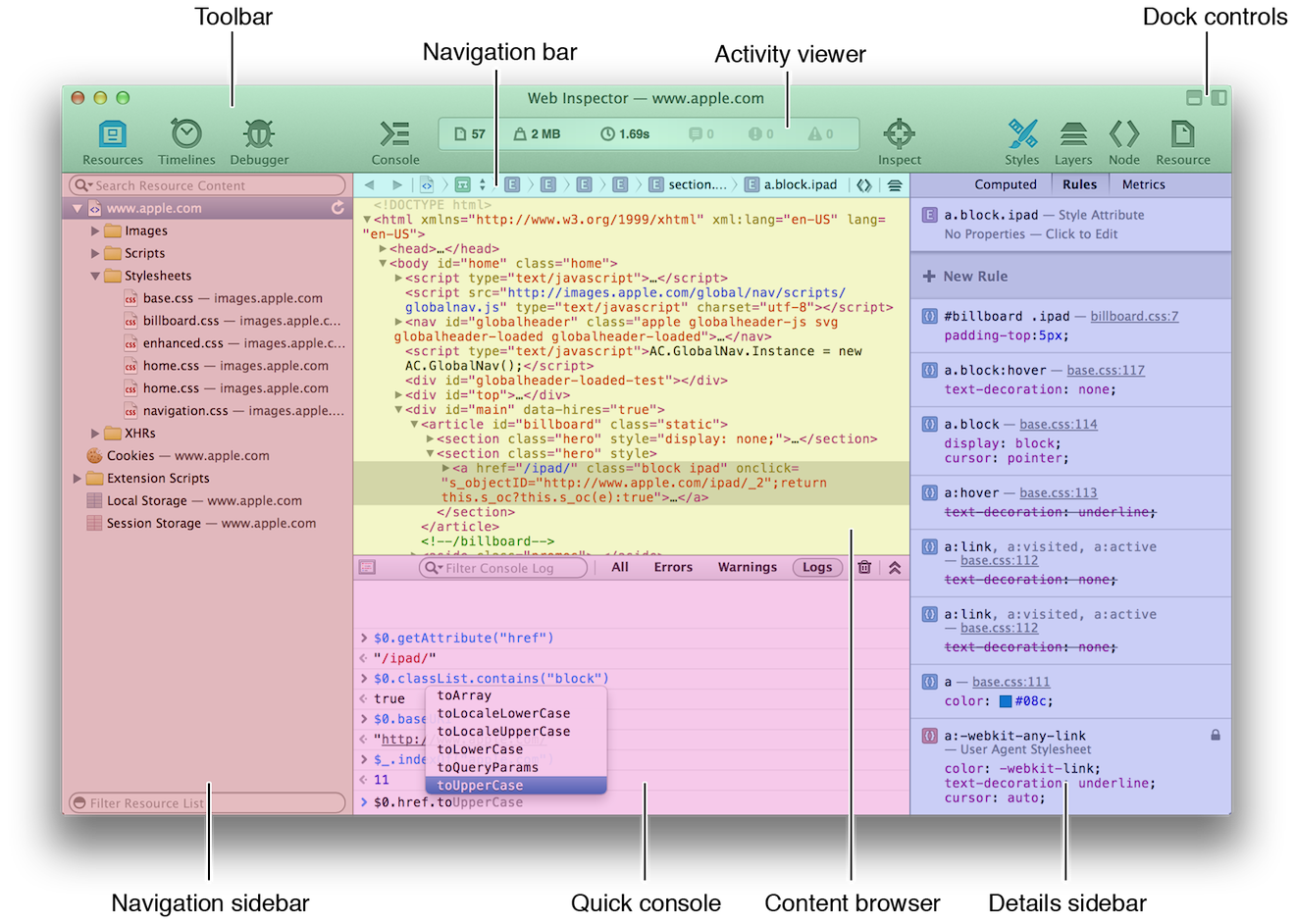Viewport: 1295px width, 924px height.
Task: Show the Styles details sidebar
Action: coord(1021,142)
